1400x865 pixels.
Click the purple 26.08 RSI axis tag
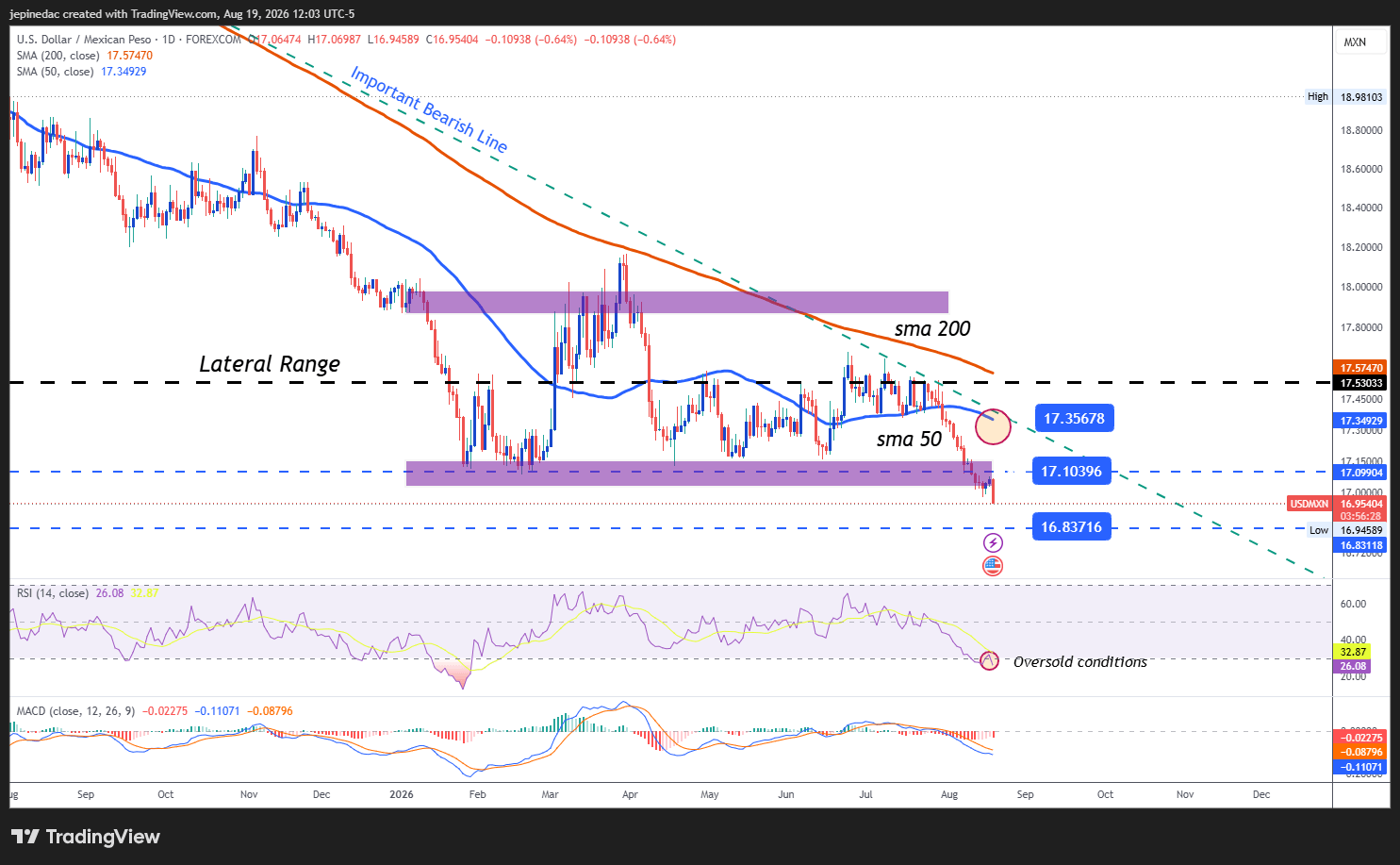[1353, 666]
